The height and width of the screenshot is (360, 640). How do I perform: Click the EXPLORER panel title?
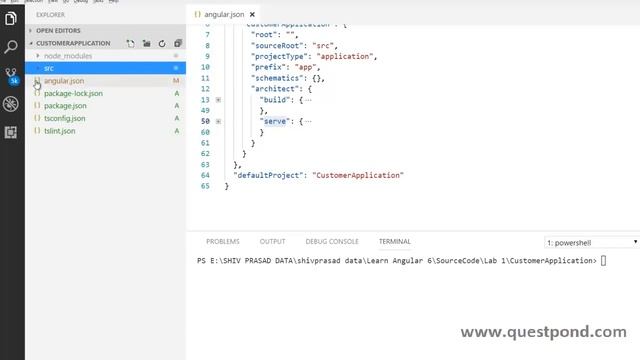[x=50, y=15]
